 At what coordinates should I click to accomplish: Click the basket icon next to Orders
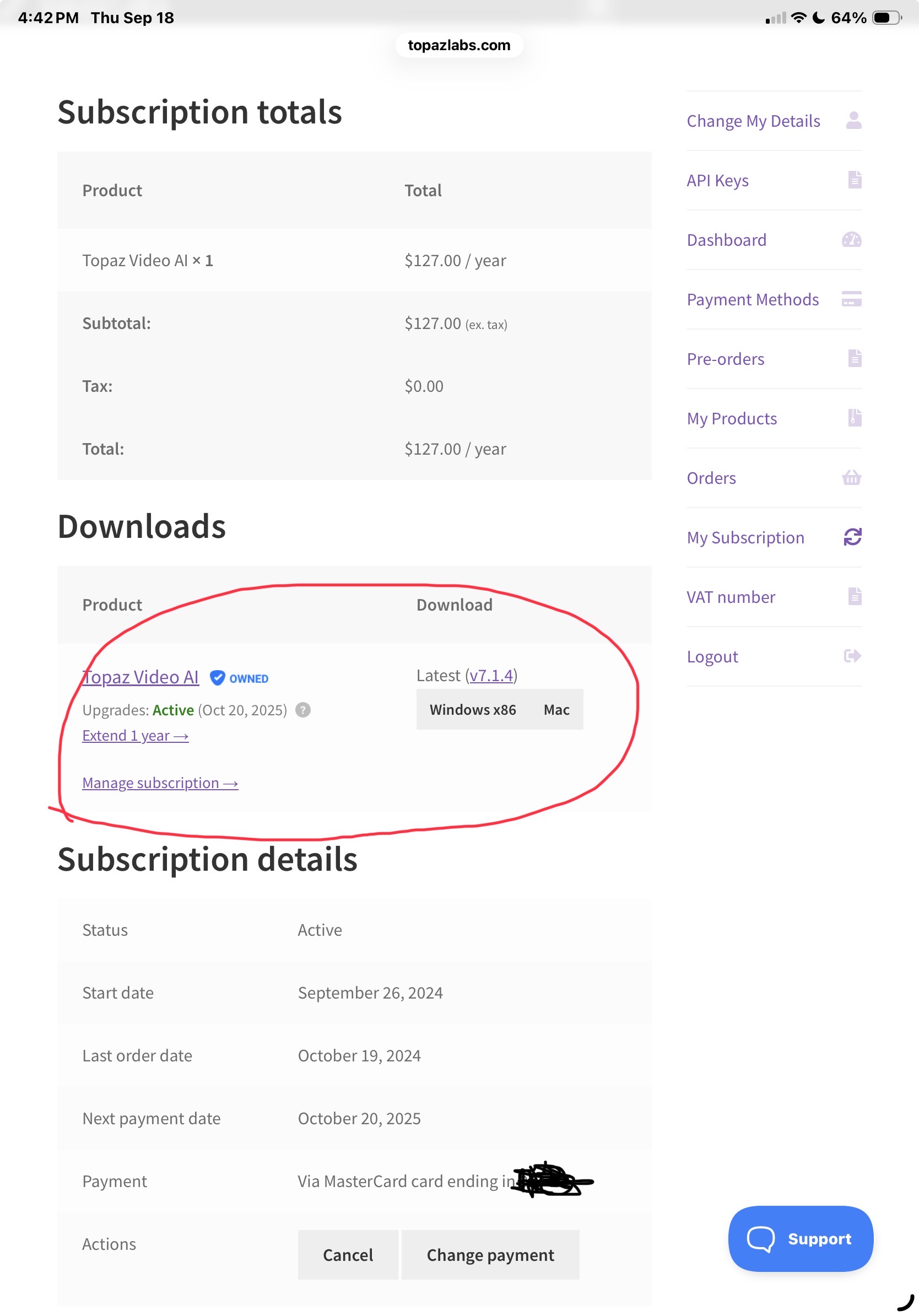(x=851, y=477)
